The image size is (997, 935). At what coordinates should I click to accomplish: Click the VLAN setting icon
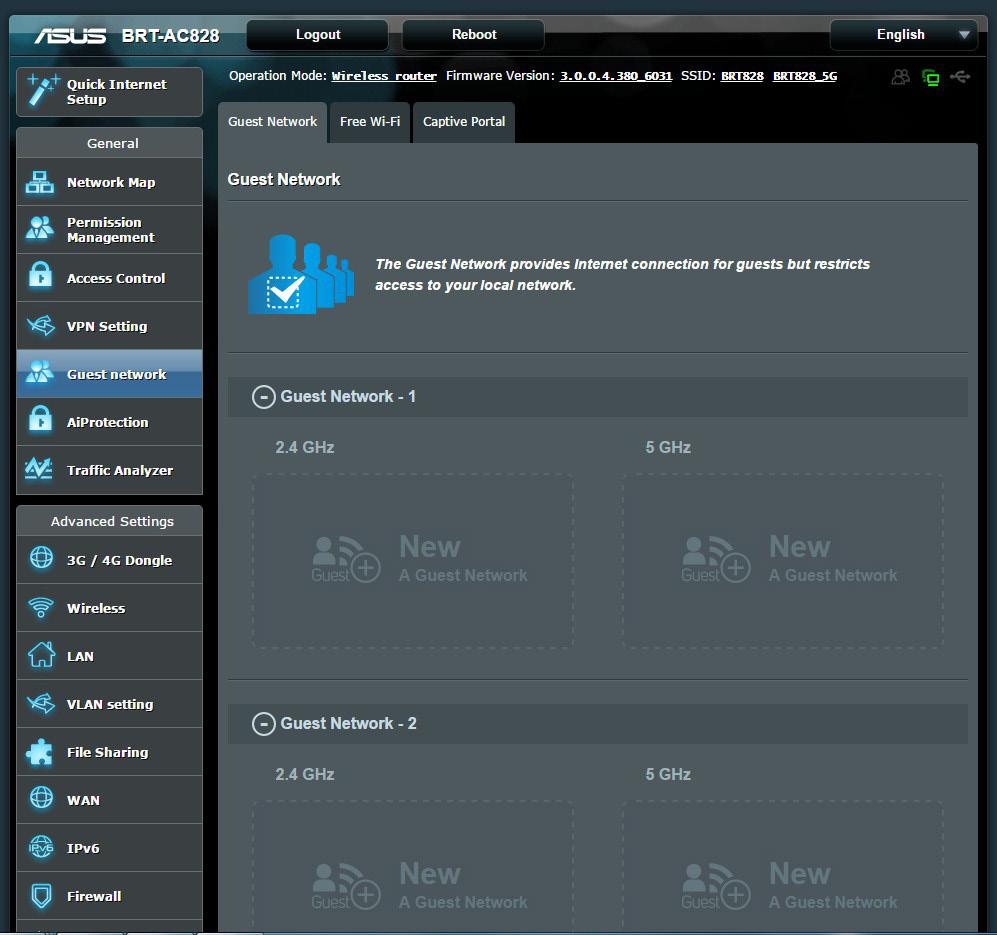[x=41, y=703]
